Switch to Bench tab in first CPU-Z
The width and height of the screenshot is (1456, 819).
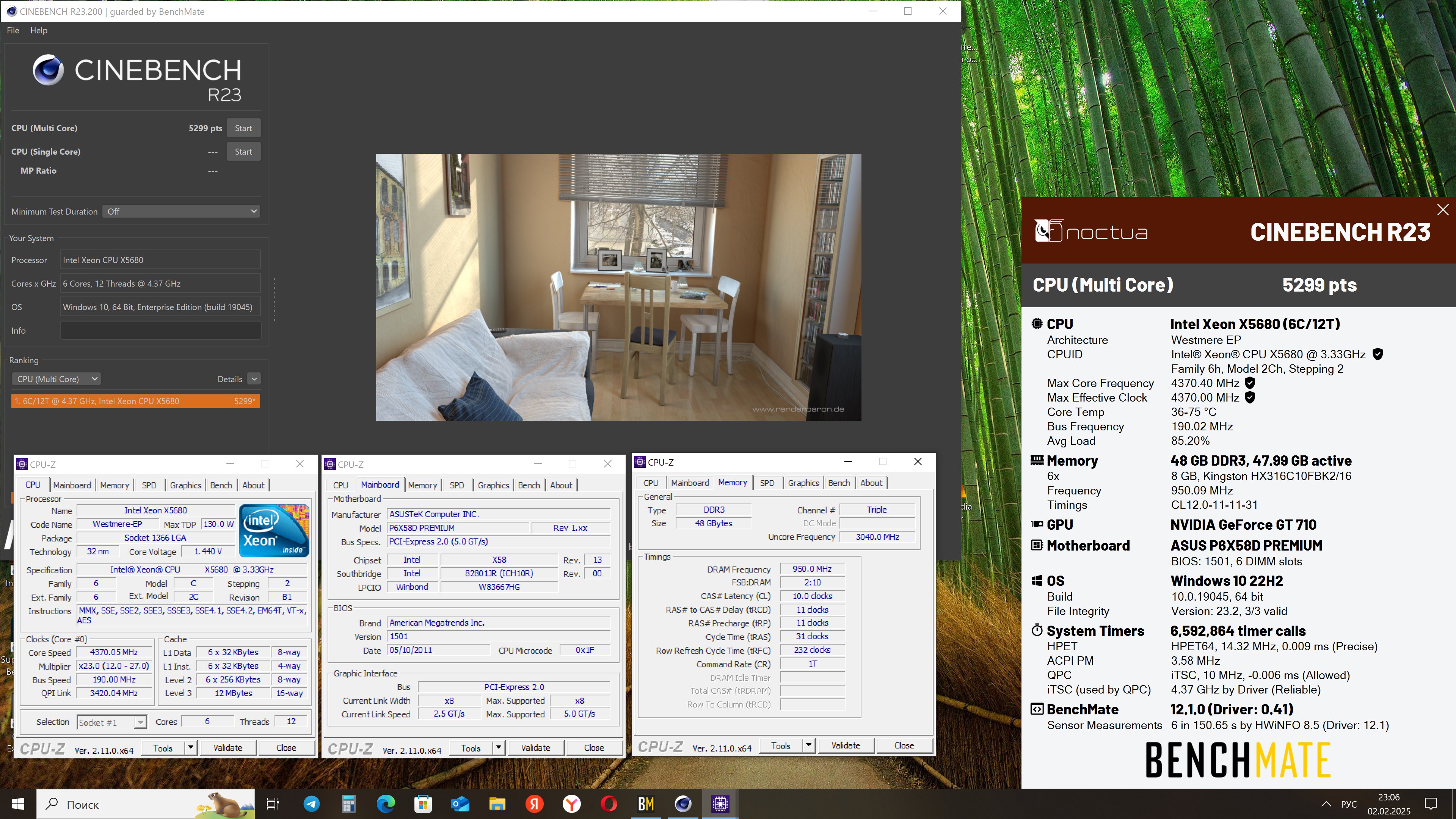tap(221, 485)
